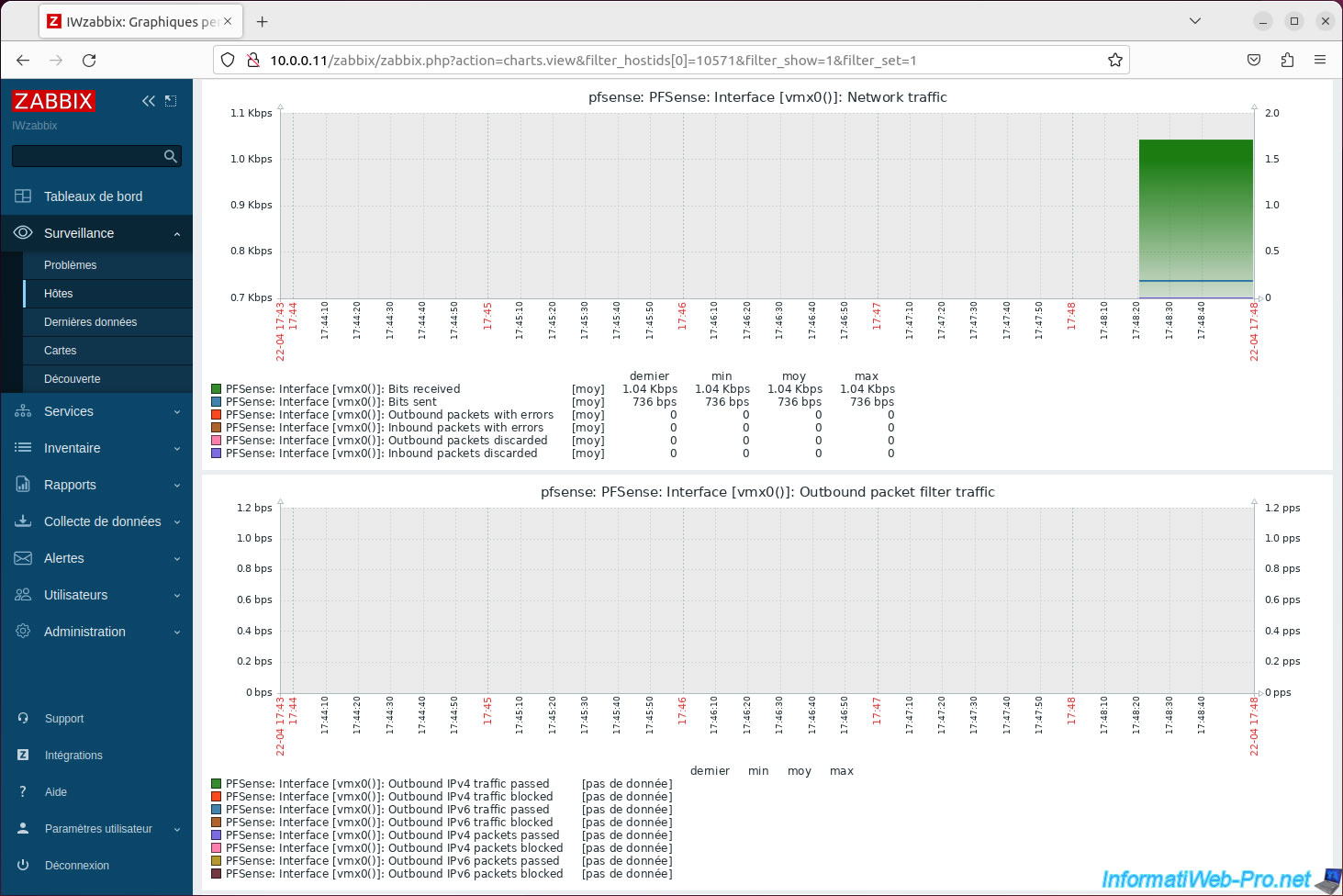Expand the Inventaire menu chevron

(177, 449)
